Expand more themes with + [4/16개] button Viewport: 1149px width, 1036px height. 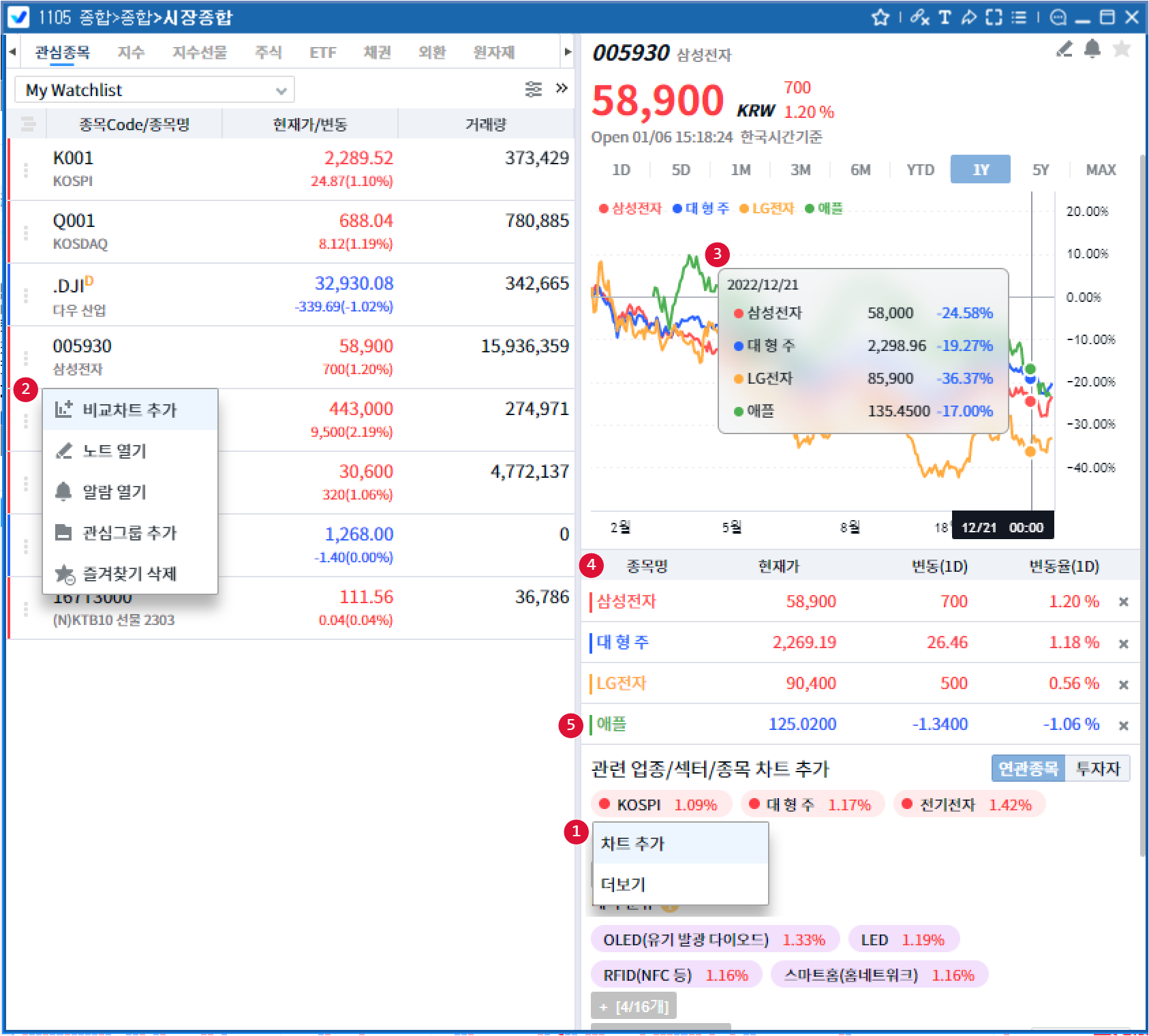click(x=634, y=1007)
